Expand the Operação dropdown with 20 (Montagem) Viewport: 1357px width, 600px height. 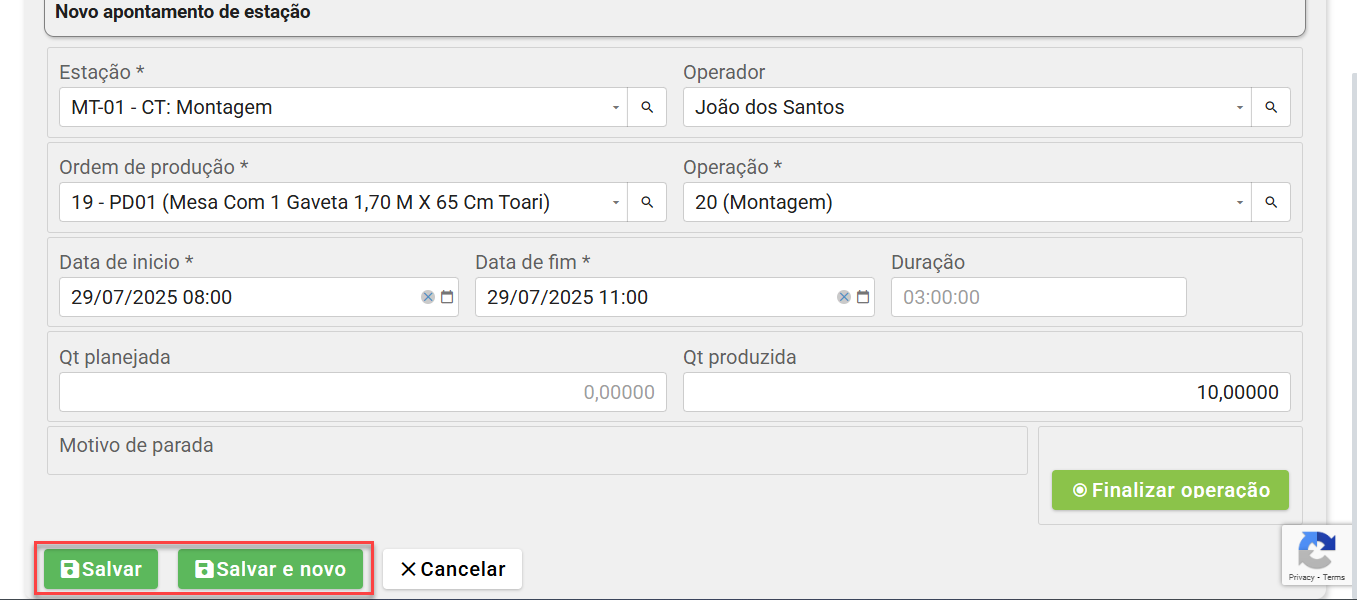(1240, 202)
